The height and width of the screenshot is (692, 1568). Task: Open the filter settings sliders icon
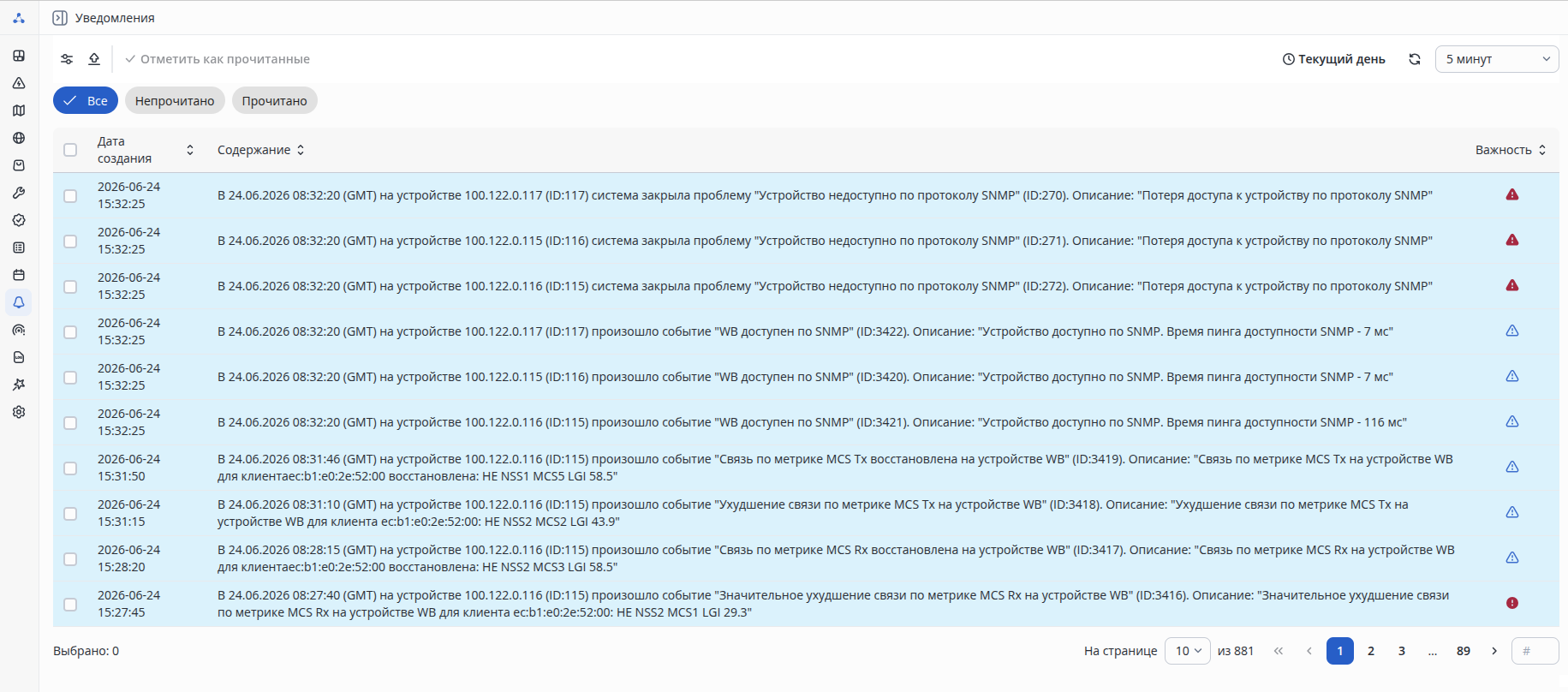(x=67, y=59)
